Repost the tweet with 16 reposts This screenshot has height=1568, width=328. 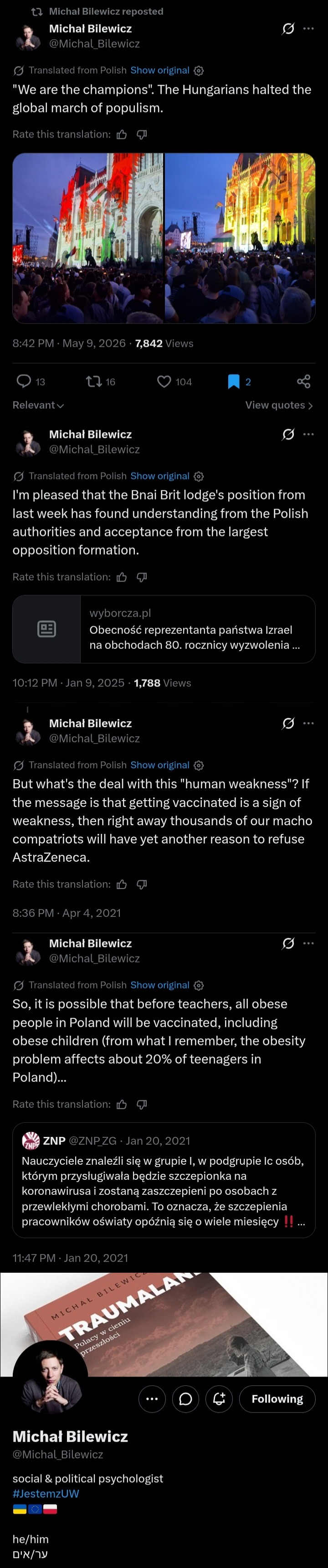tap(94, 381)
